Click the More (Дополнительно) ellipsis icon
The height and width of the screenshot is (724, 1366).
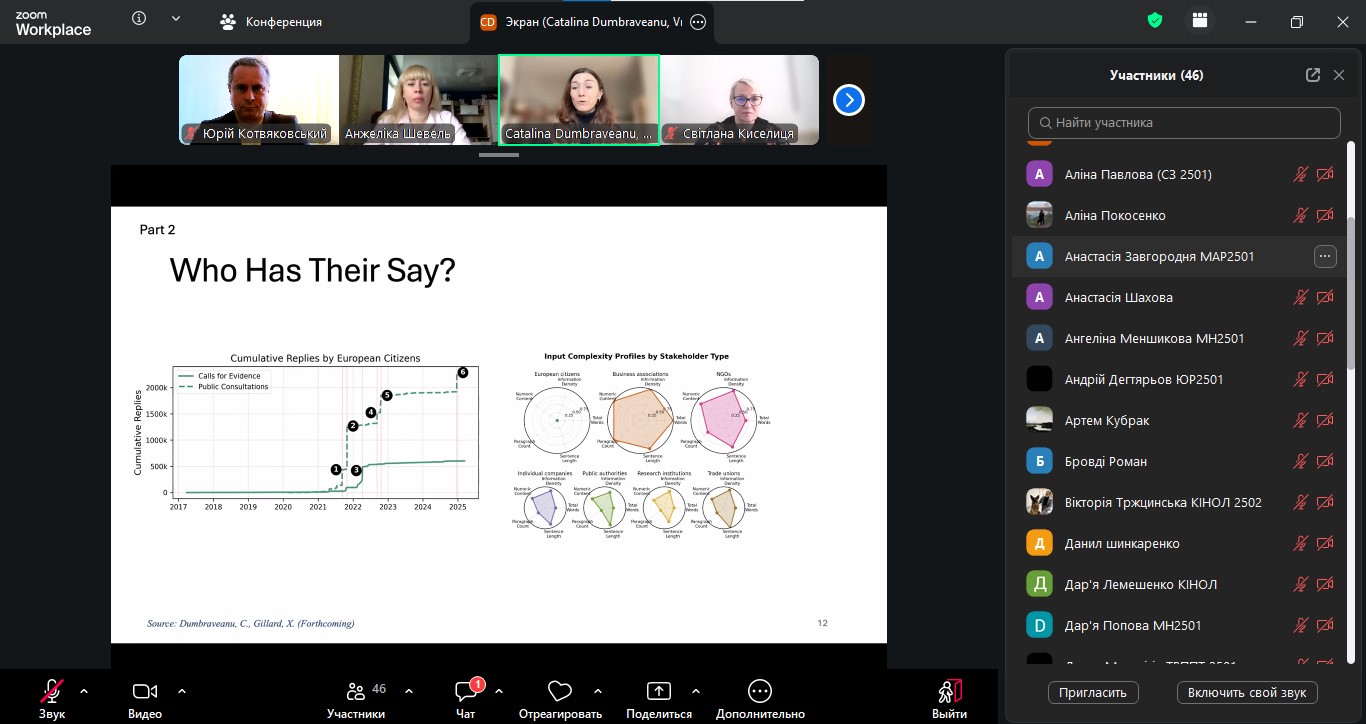[760, 691]
